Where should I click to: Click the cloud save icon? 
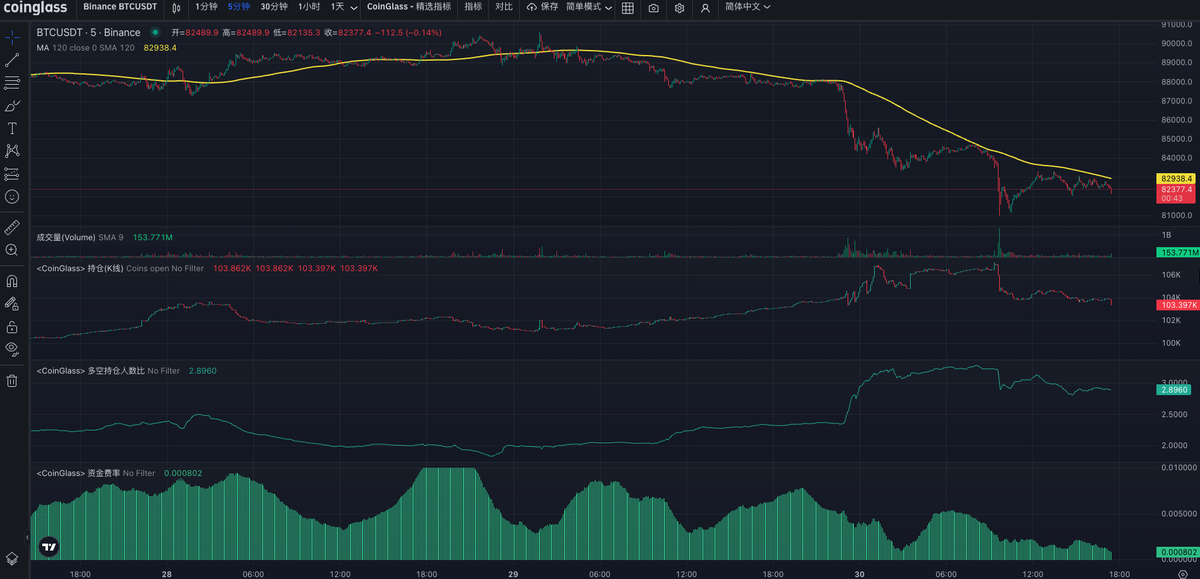click(x=531, y=7)
